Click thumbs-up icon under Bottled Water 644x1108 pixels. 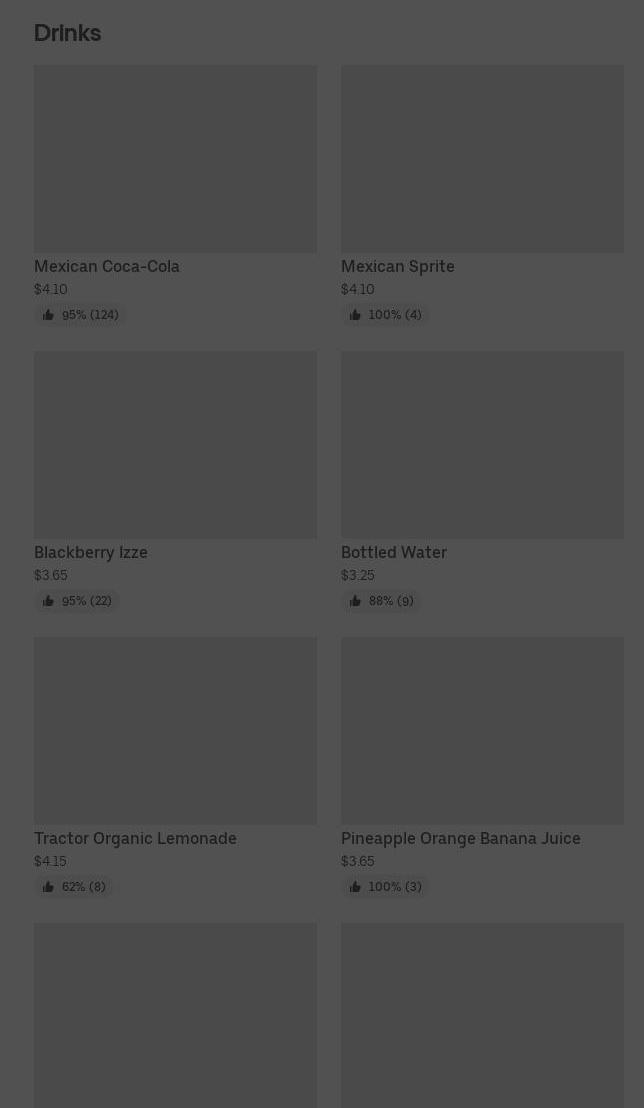click(355, 601)
